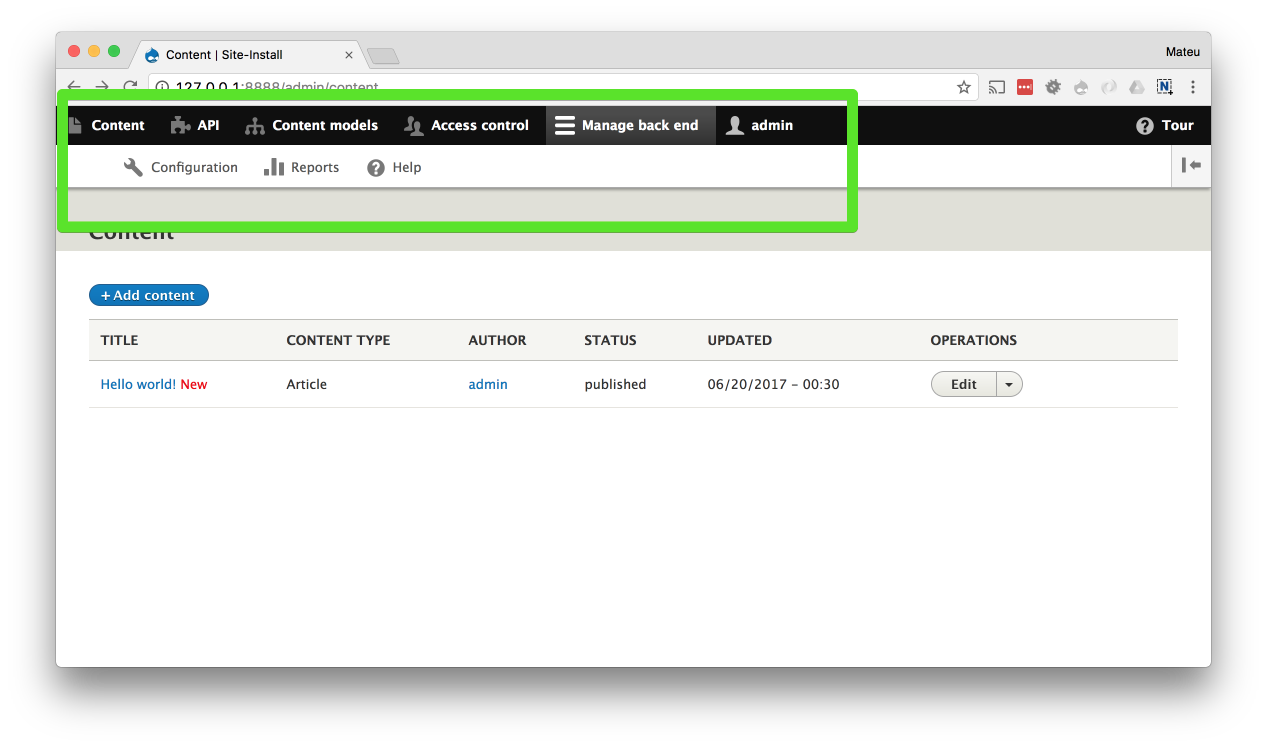The image size is (1267, 747).
Task: Select Content in the admin toolbar
Action: [110, 125]
